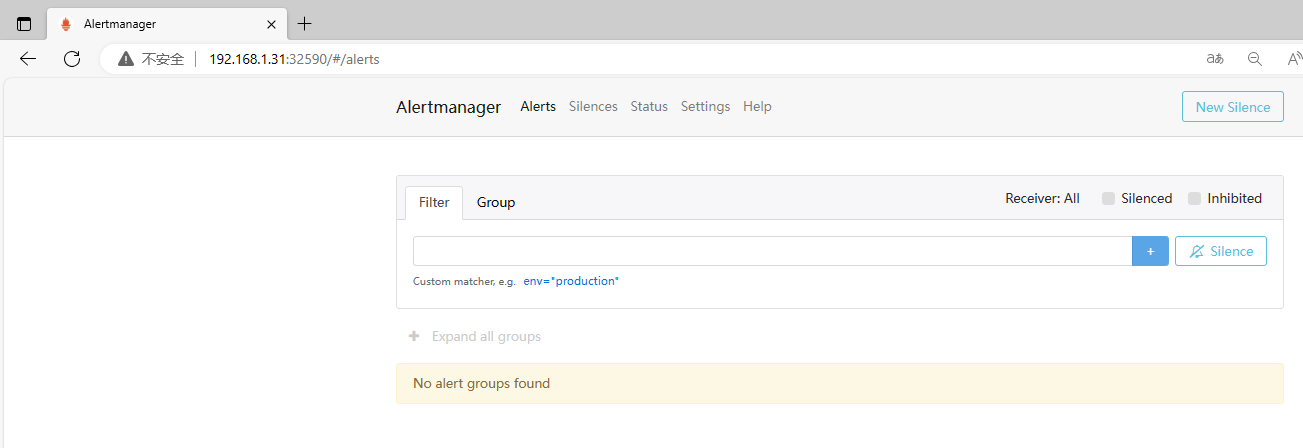The width and height of the screenshot is (1303, 448).
Task: Switch to the Group tab
Action: click(x=496, y=202)
